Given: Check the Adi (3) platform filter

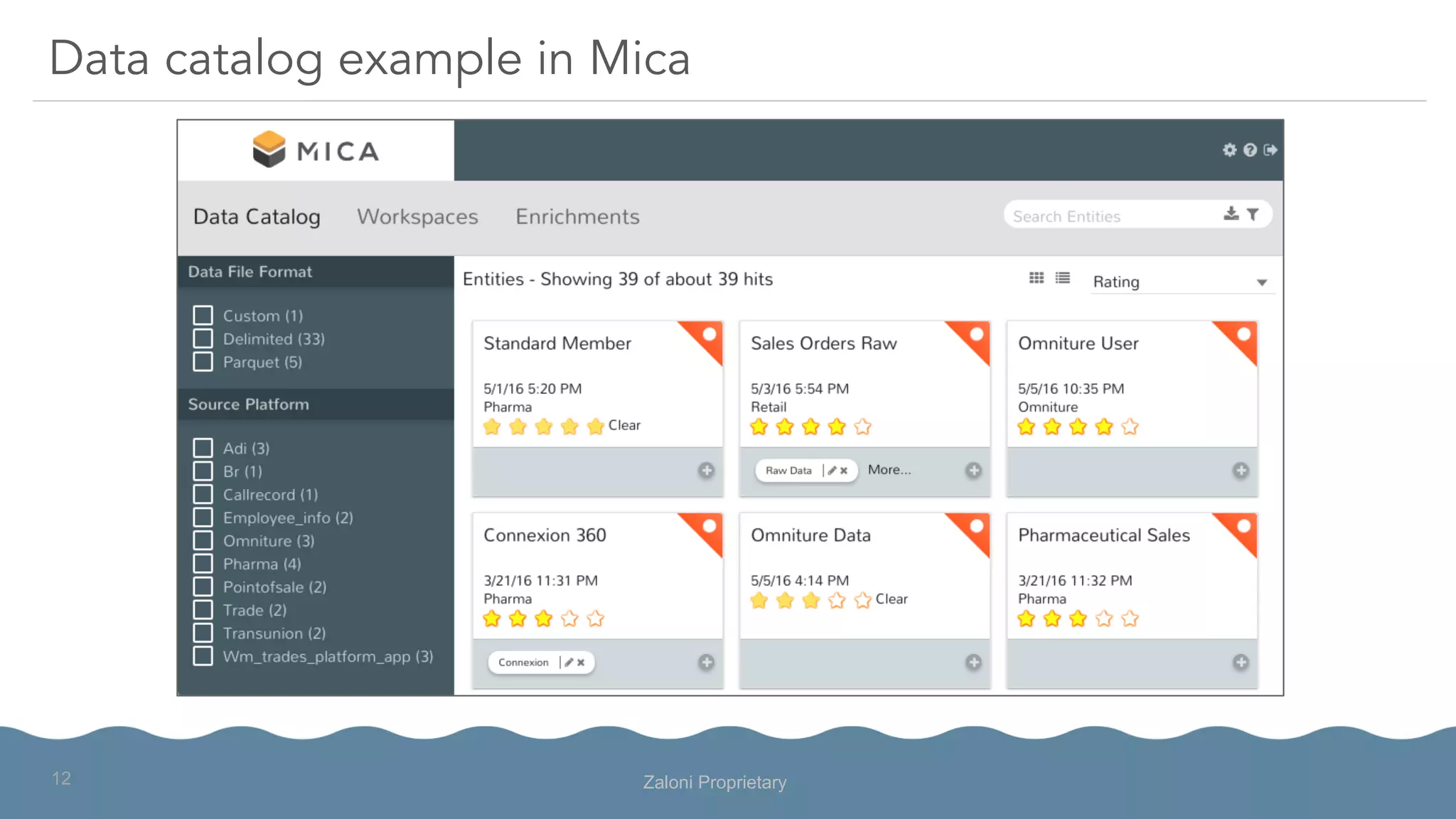Looking at the screenshot, I should click(x=203, y=448).
